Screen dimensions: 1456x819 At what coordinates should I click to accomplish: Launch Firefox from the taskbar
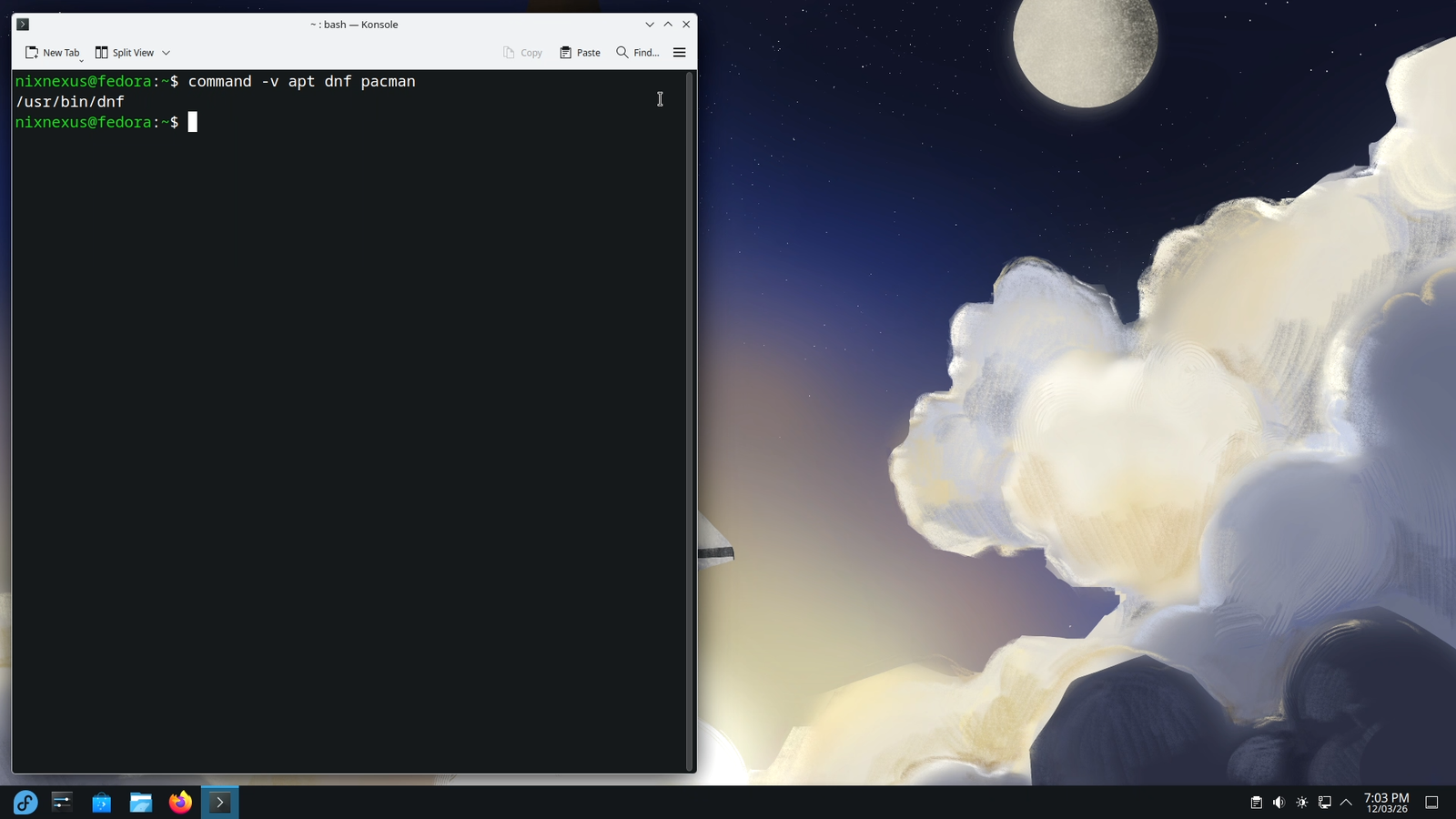click(x=178, y=803)
